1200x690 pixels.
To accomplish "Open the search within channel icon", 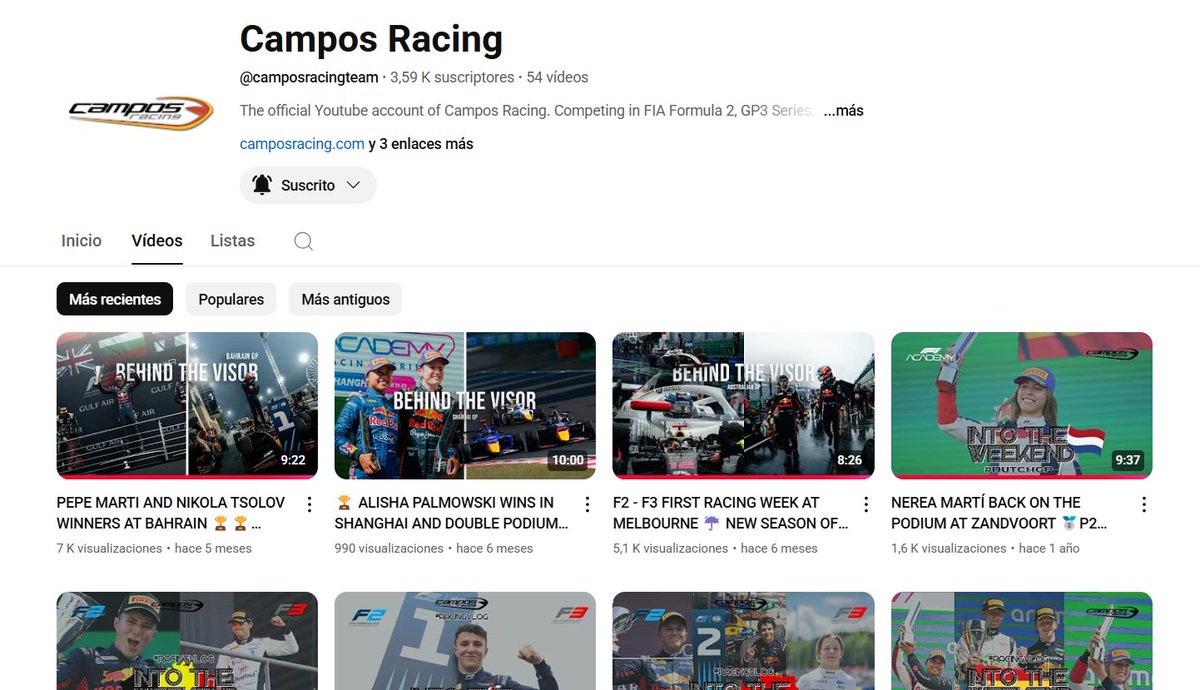I will pyautogui.click(x=303, y=240).
